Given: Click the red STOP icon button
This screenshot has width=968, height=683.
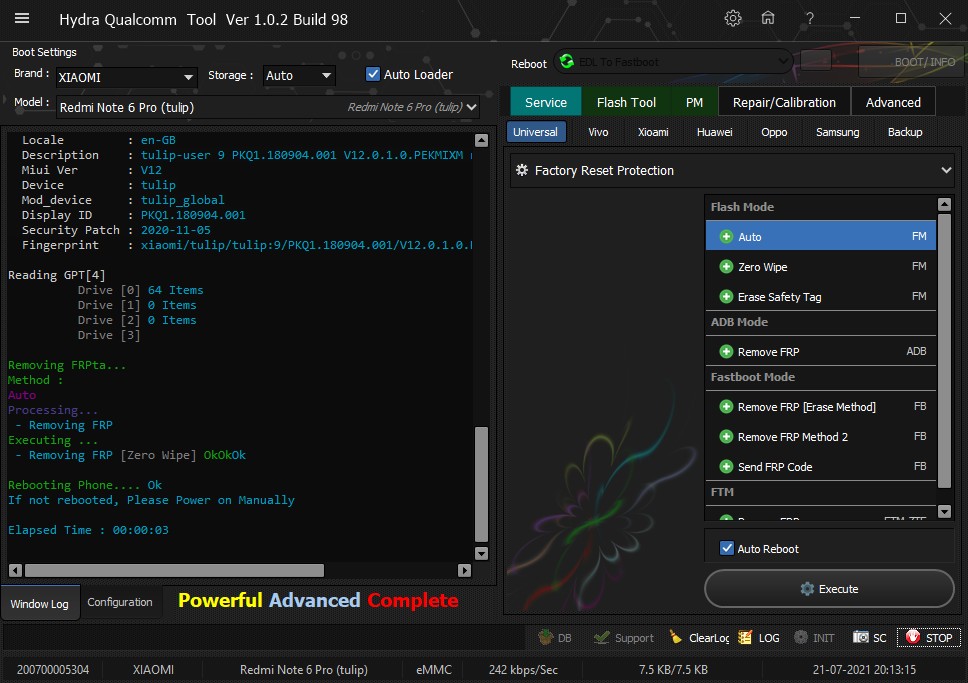Looking at the screenshot, I should 912,637.
